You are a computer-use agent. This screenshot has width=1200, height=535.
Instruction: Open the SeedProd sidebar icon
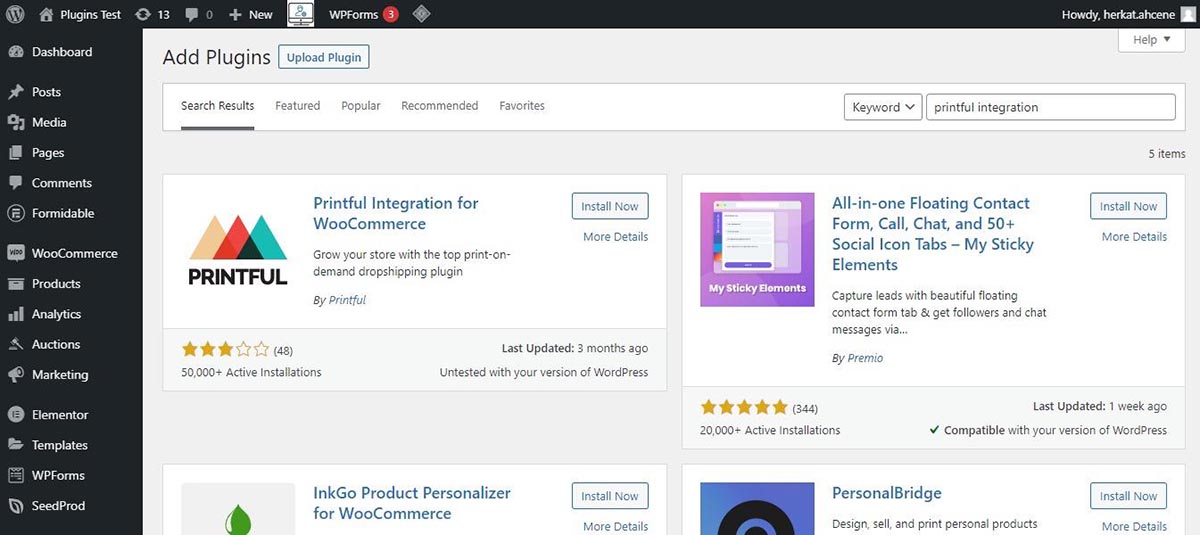(x=15, y=506)
